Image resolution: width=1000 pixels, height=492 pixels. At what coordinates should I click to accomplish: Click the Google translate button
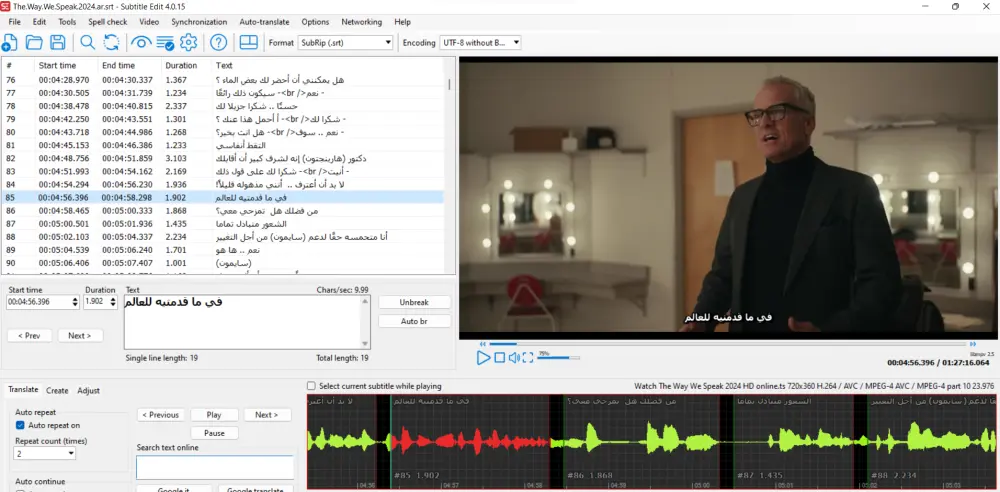coord(256,489)
